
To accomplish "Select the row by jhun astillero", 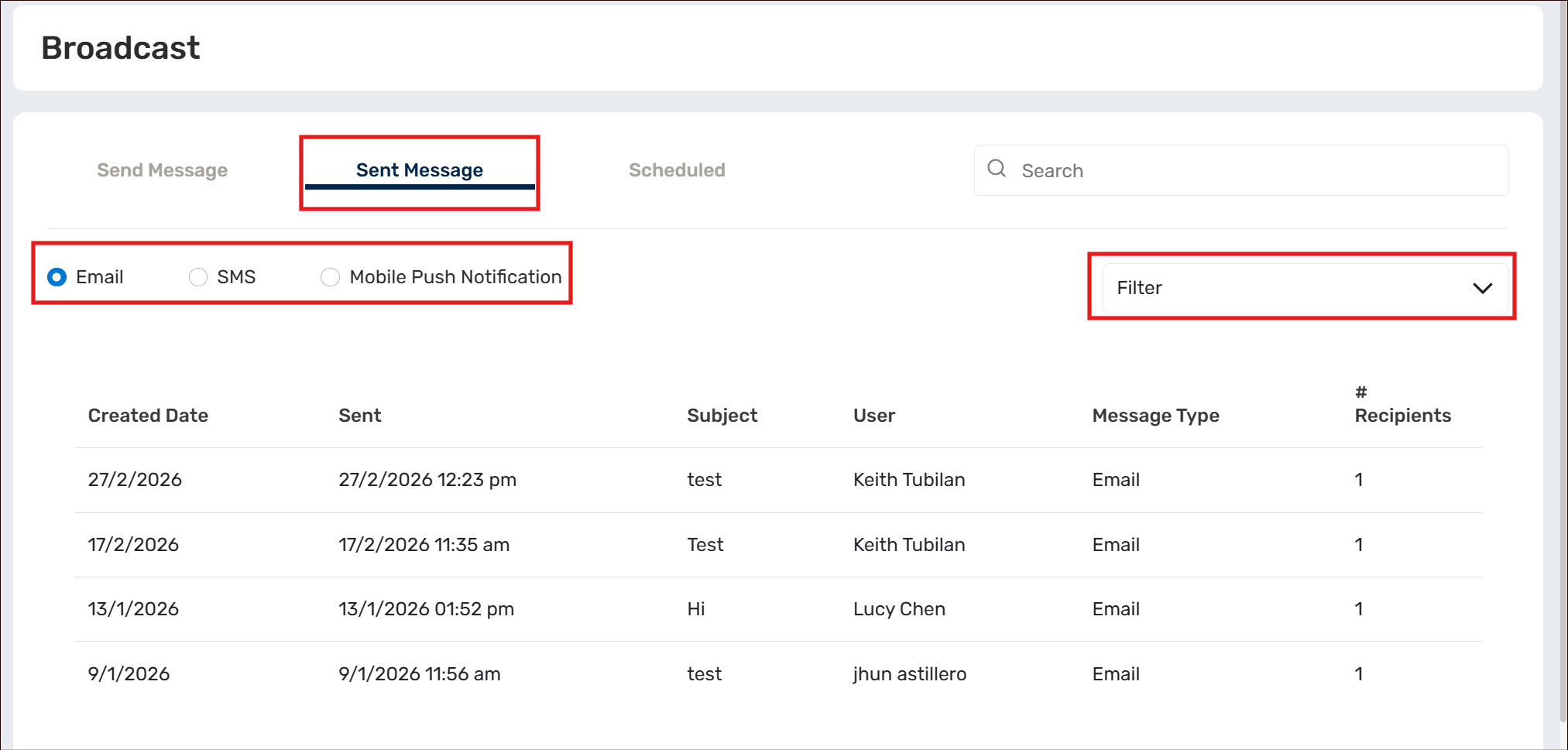I will coord(909,674).
